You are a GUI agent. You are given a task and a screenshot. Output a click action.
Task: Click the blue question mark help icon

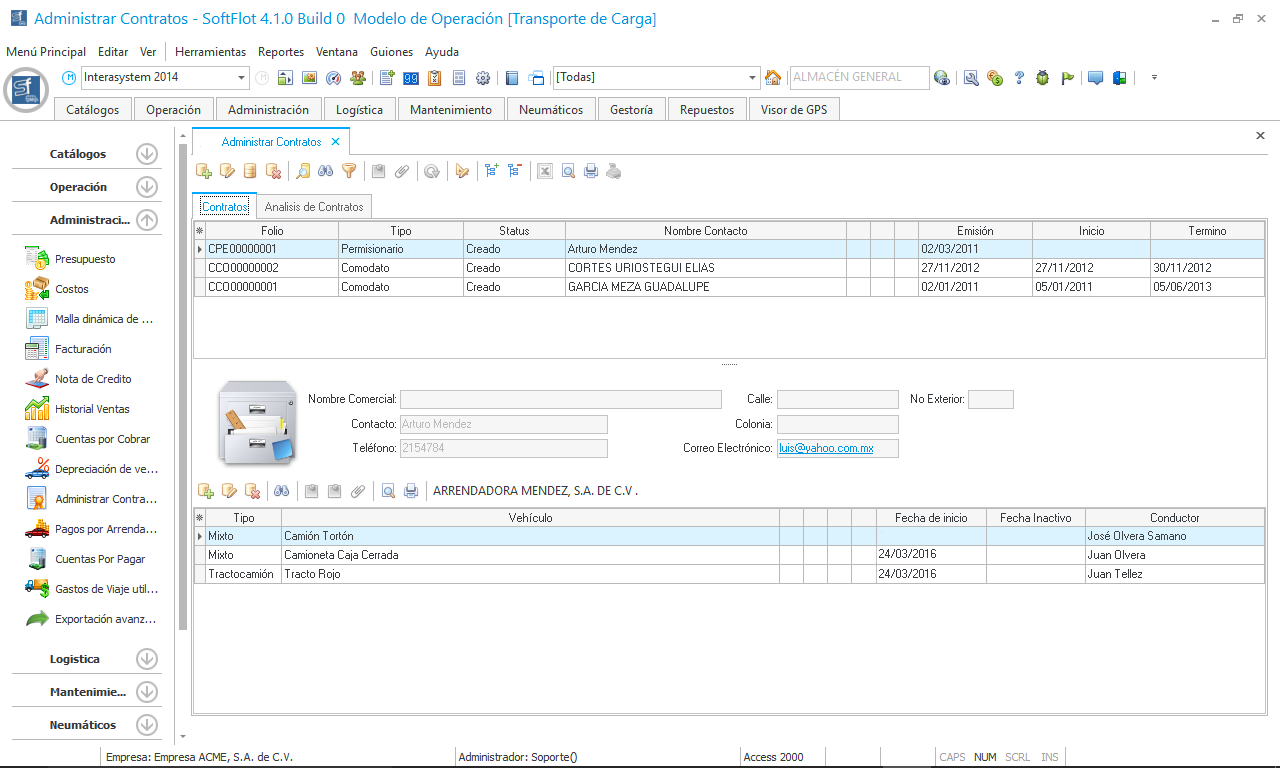coord(1019,78)
